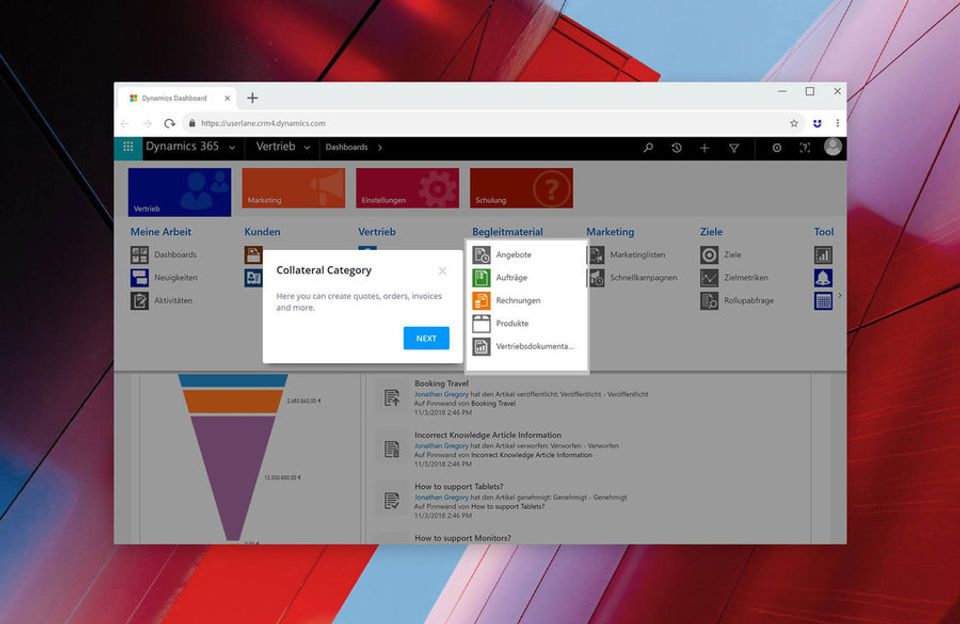
Task: Click the Incorrect Knowledge Article icon
Action: point(392,449)
